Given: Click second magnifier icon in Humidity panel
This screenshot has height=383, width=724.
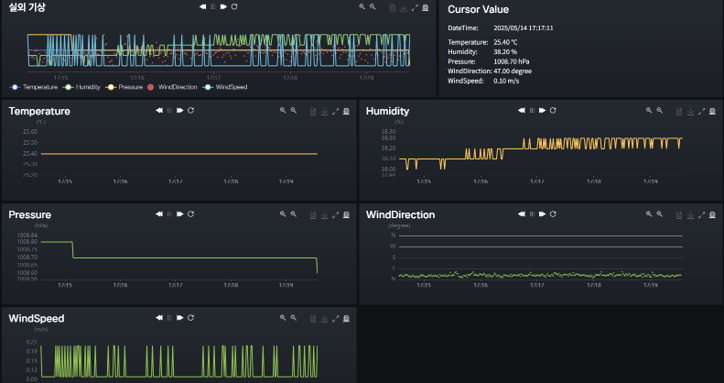Looking at the screenshot, I should click(659, 110).
